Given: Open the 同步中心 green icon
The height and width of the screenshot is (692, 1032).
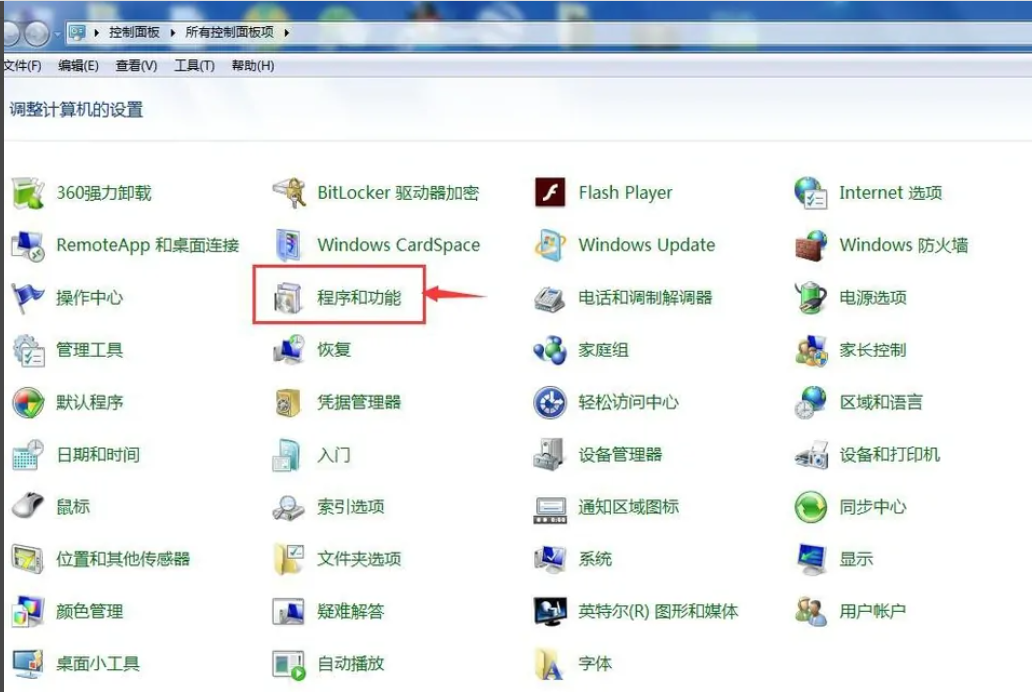Looking at the screenshot, I should tap(810, 507).
